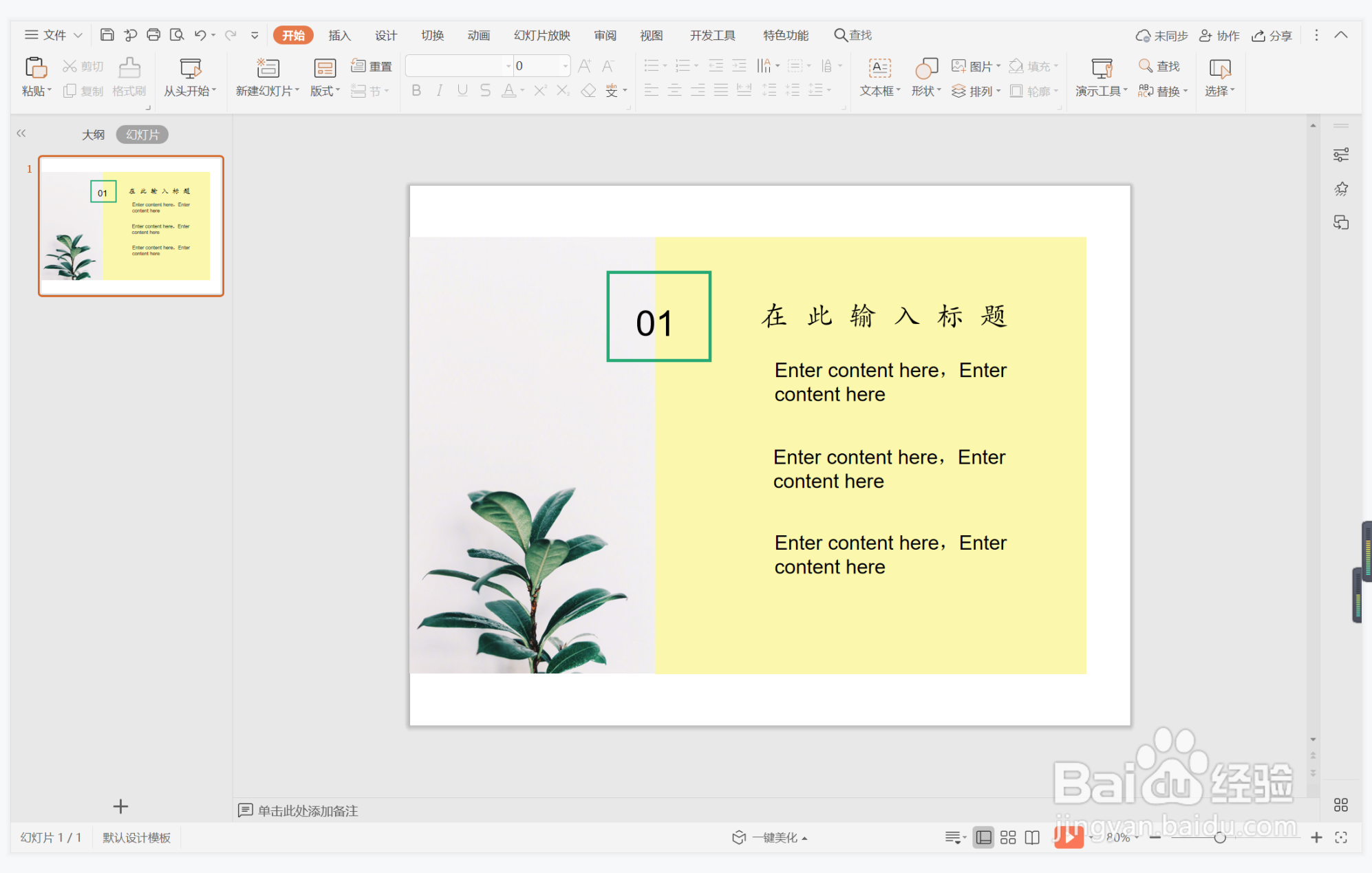Image resolution: width=1372 pixels, height=873 pixels.
Task: Expand the File menu arrow
Action: 78,35
